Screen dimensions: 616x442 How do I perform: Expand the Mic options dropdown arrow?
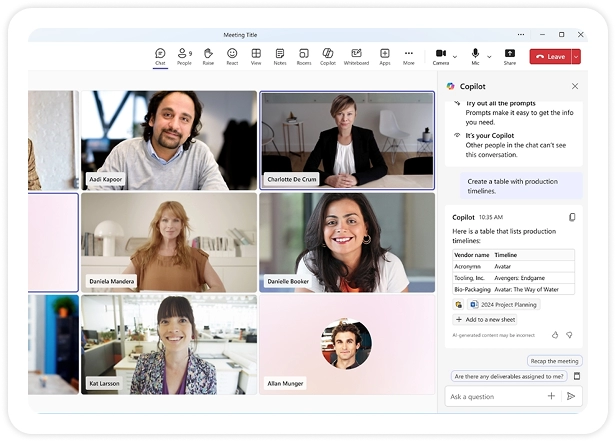coord(489,57)
